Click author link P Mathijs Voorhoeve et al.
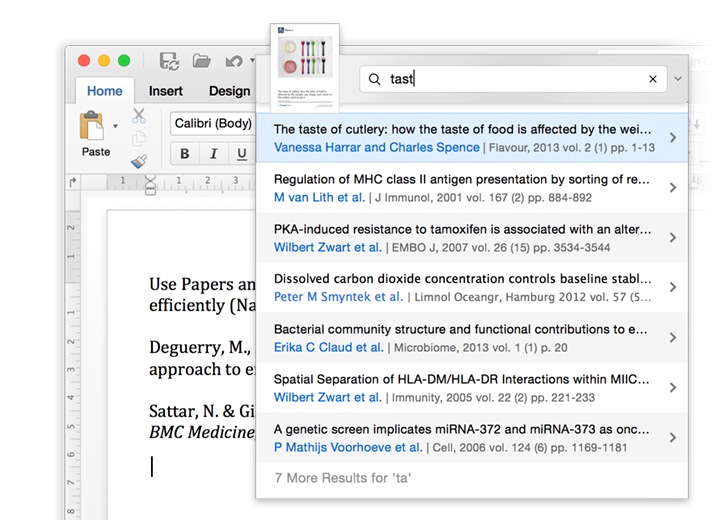 [348, 447]
